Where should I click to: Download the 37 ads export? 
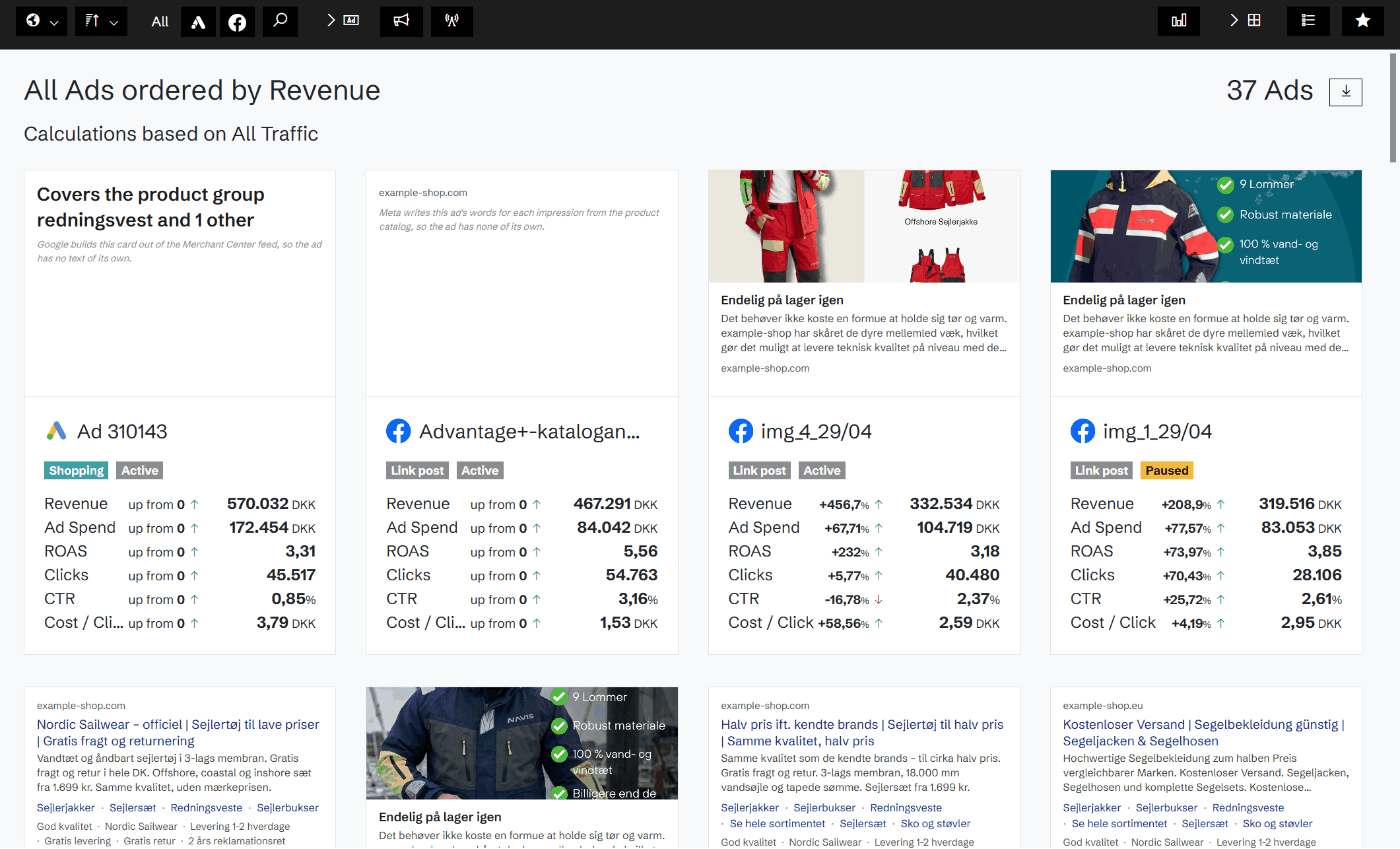click(1346, 91)
